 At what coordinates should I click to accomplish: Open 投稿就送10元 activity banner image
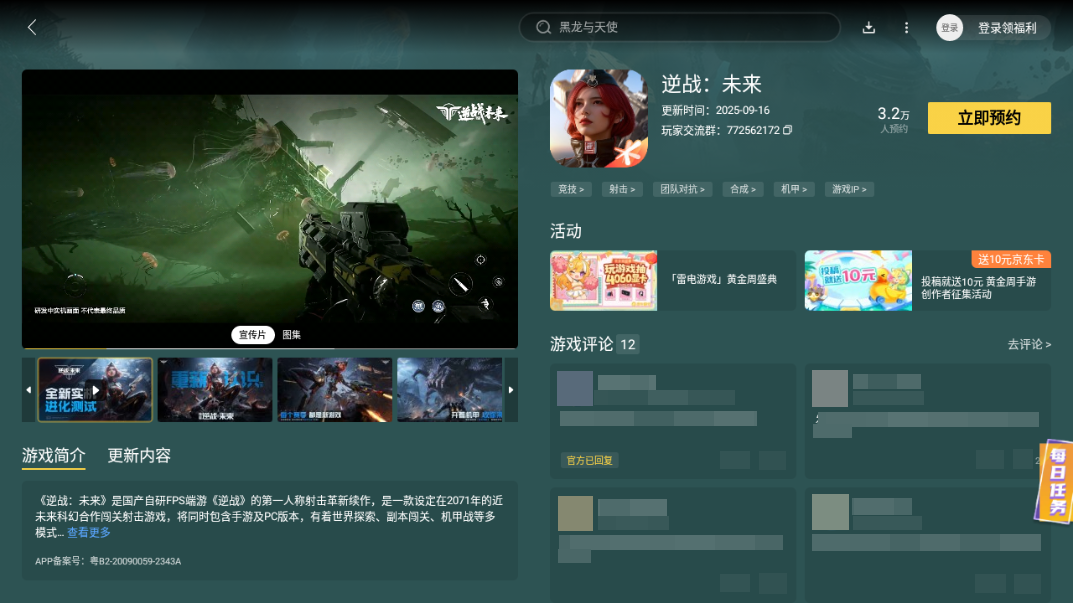click(x=858, y=281)
